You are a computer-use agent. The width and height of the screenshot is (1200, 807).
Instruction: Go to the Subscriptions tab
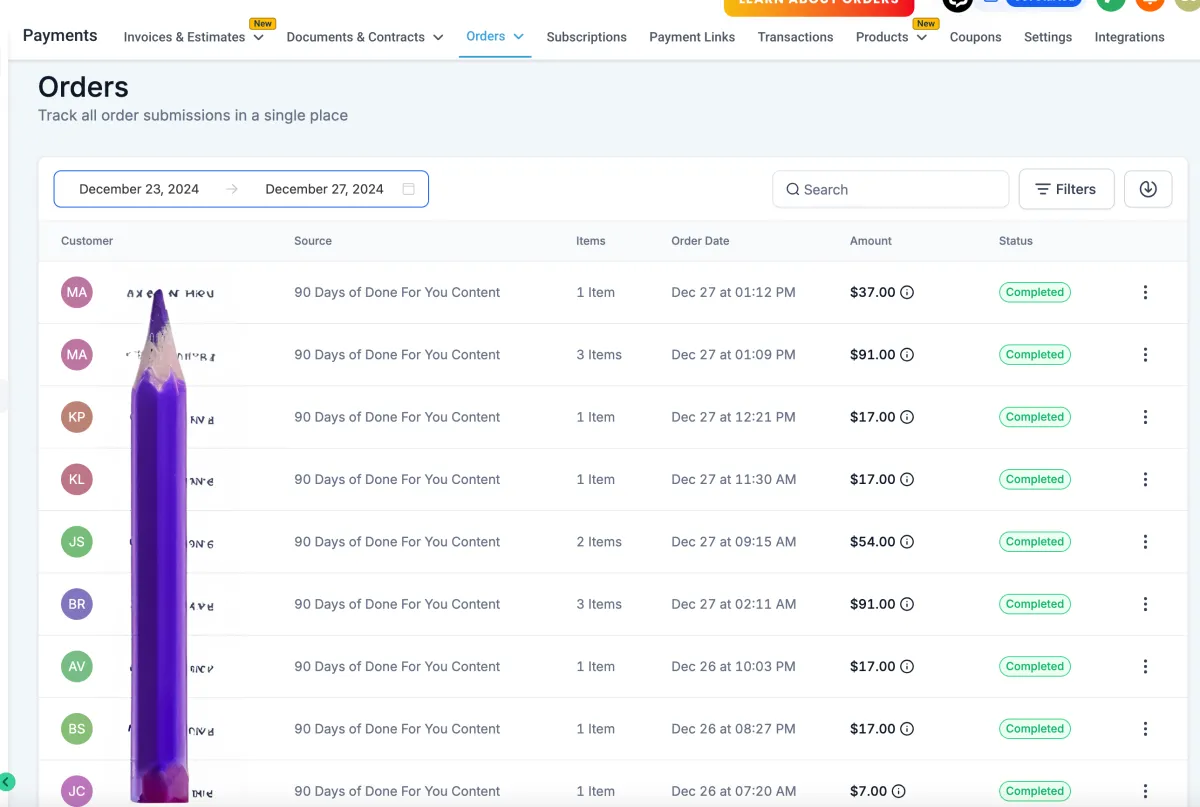coord(586,37)
